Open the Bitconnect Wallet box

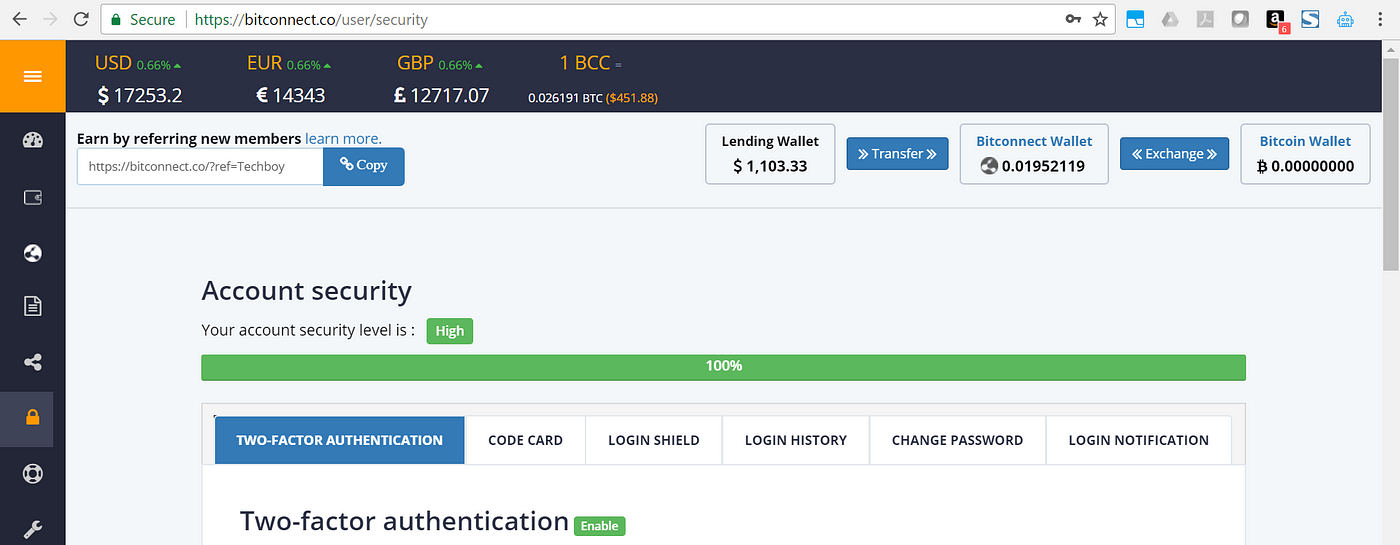click(1034, 154)
